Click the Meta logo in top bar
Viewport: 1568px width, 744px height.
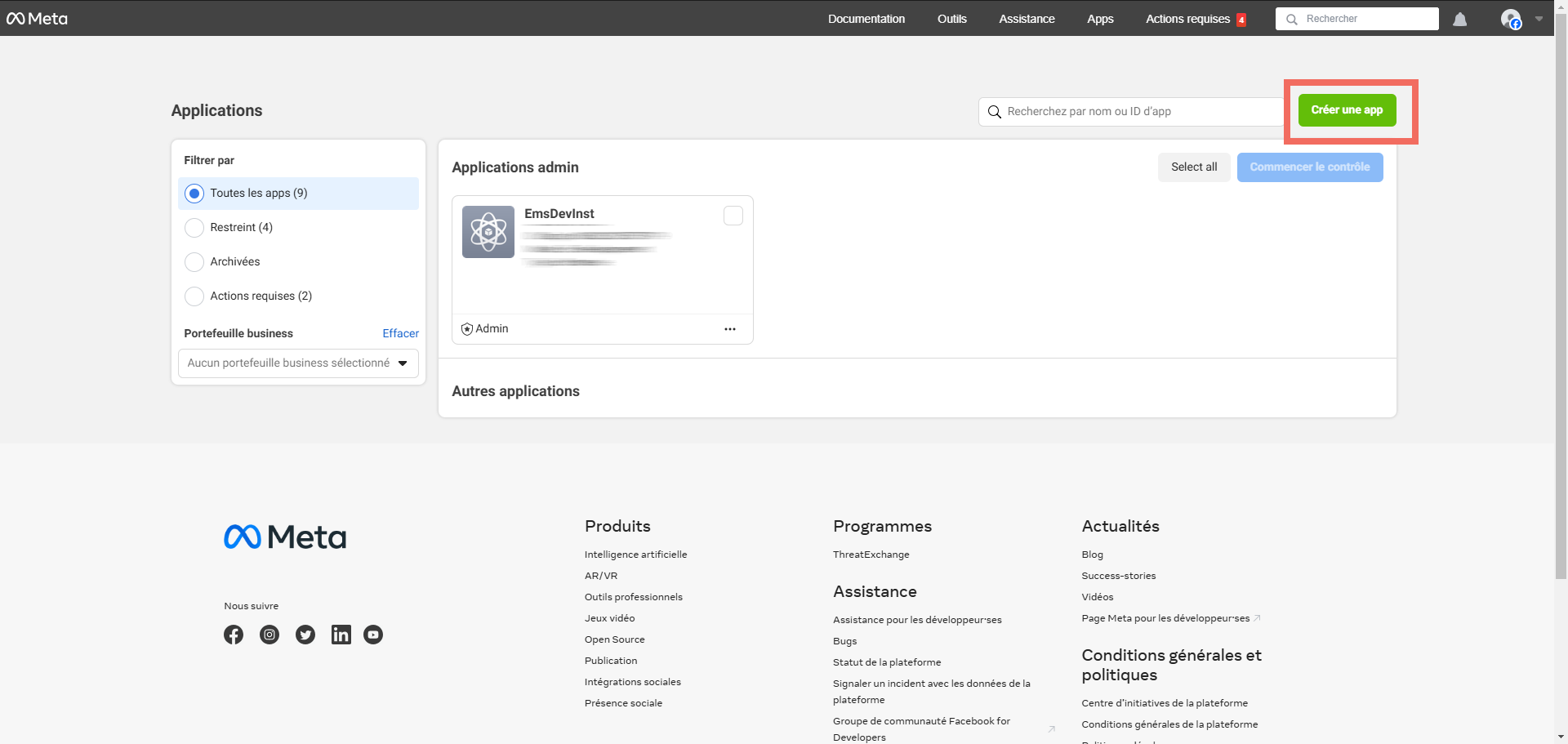tap(37, 18)
